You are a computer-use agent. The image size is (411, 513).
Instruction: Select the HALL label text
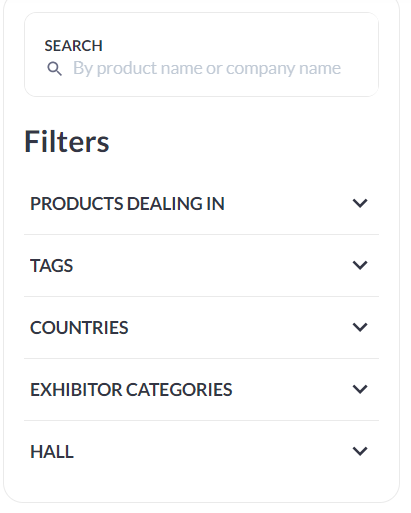52,452
